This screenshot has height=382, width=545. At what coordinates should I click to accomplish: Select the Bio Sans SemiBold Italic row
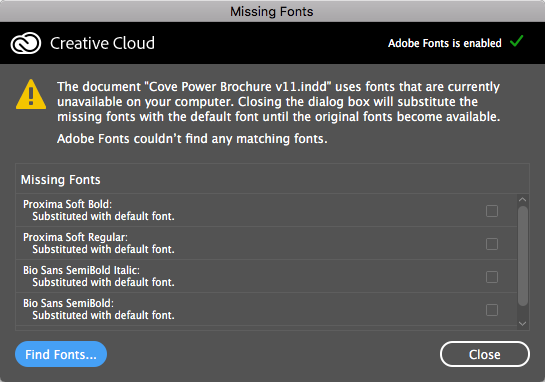(266, 276)
